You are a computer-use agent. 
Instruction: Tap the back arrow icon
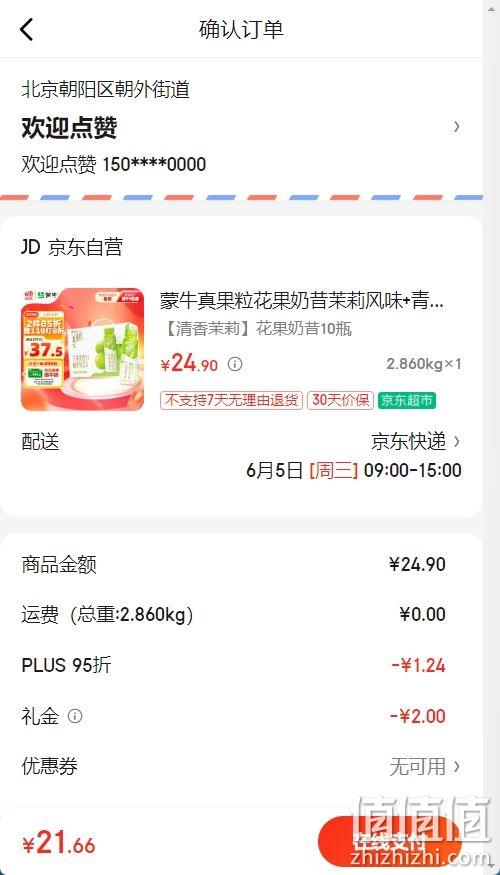click(x=26, y=29)
